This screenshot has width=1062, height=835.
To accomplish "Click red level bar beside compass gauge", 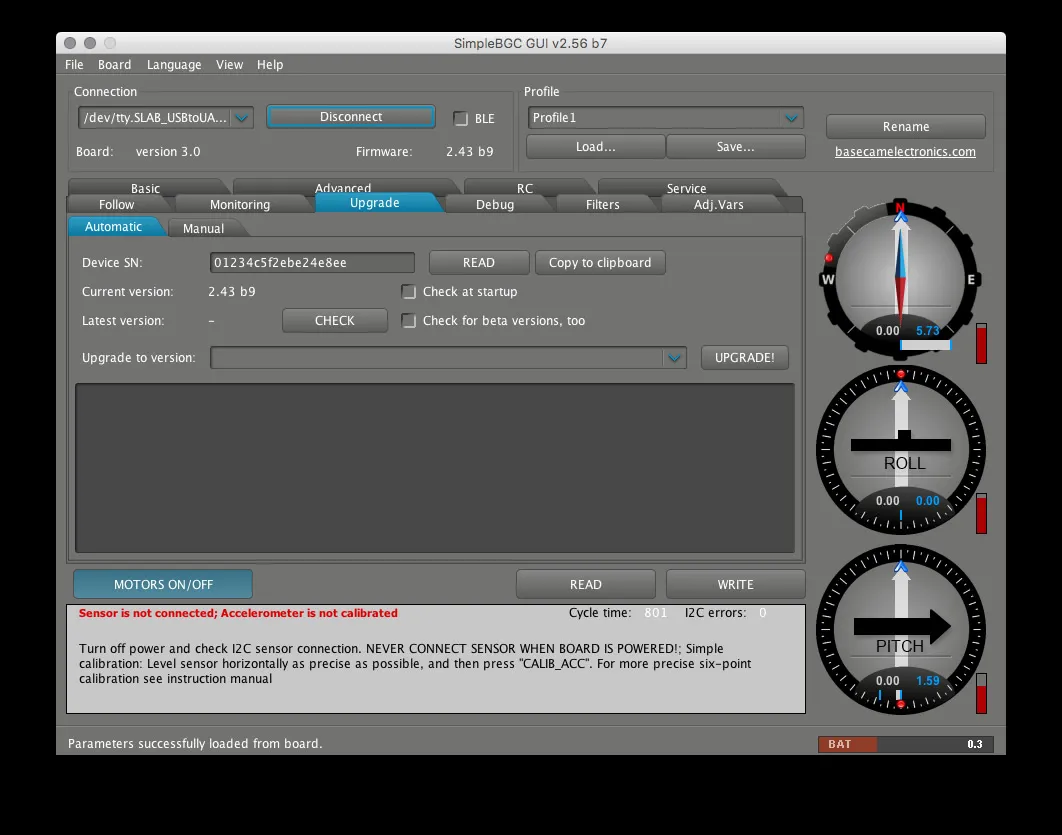I will [981, 343].
